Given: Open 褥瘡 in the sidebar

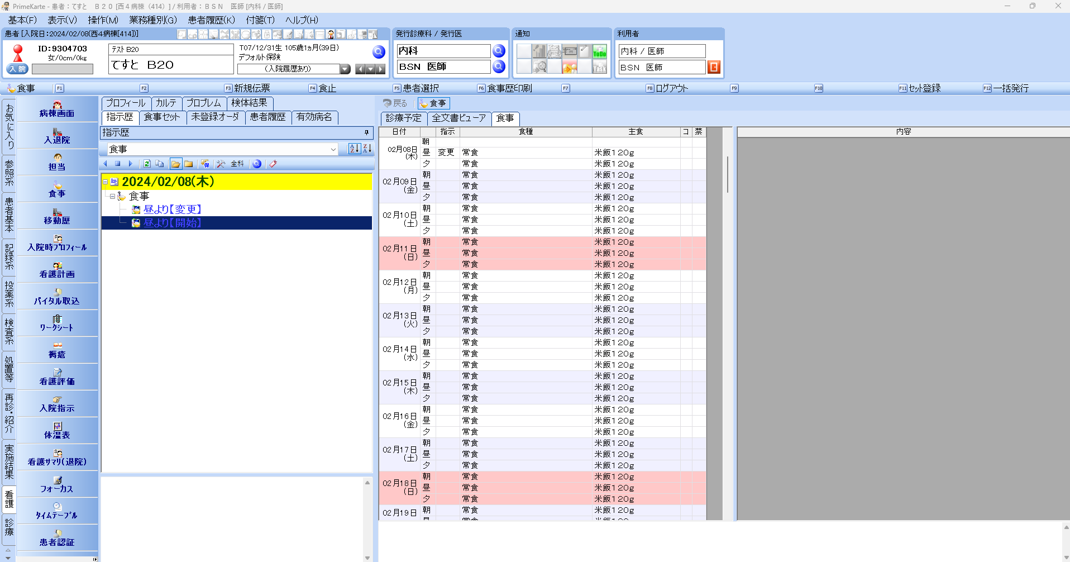Looking at the screenshot, I should (x=57, y=351).
